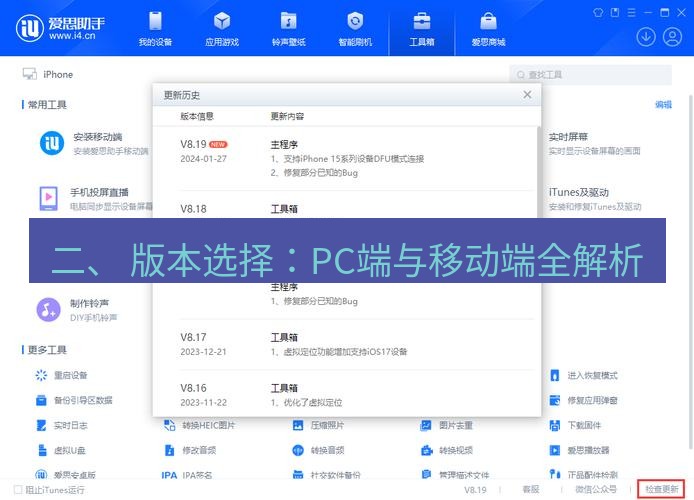The height and width of the screenshot is (500, 694).
Task: Open the title bar menu list icon
Action: 632,12
